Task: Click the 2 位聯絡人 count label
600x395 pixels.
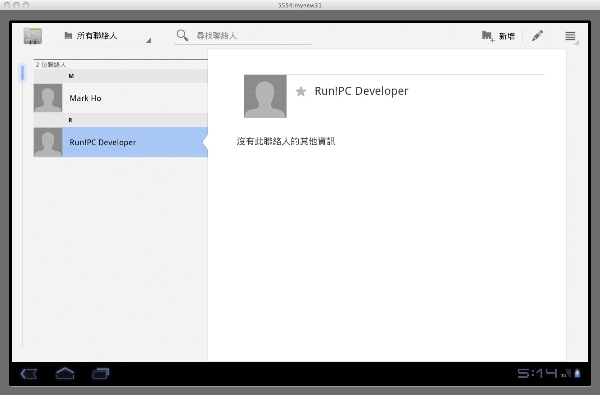Action: [x=51, y=65]
